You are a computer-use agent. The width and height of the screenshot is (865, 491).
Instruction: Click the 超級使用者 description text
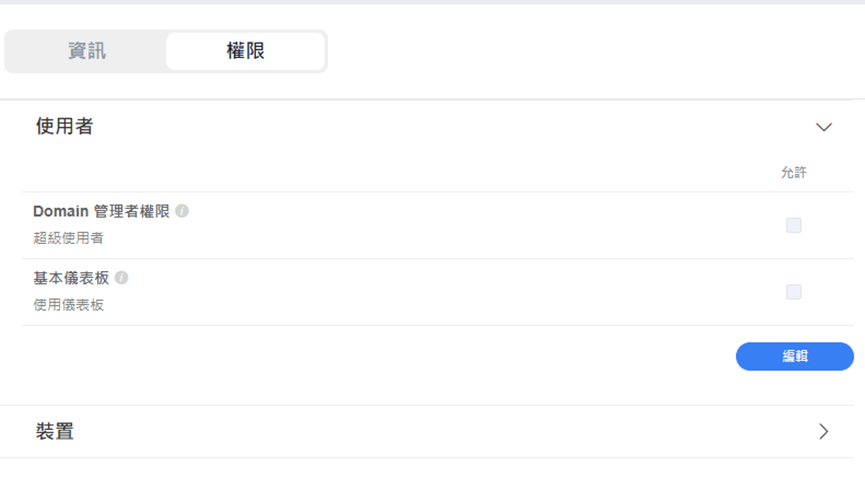tap(68, 238)
